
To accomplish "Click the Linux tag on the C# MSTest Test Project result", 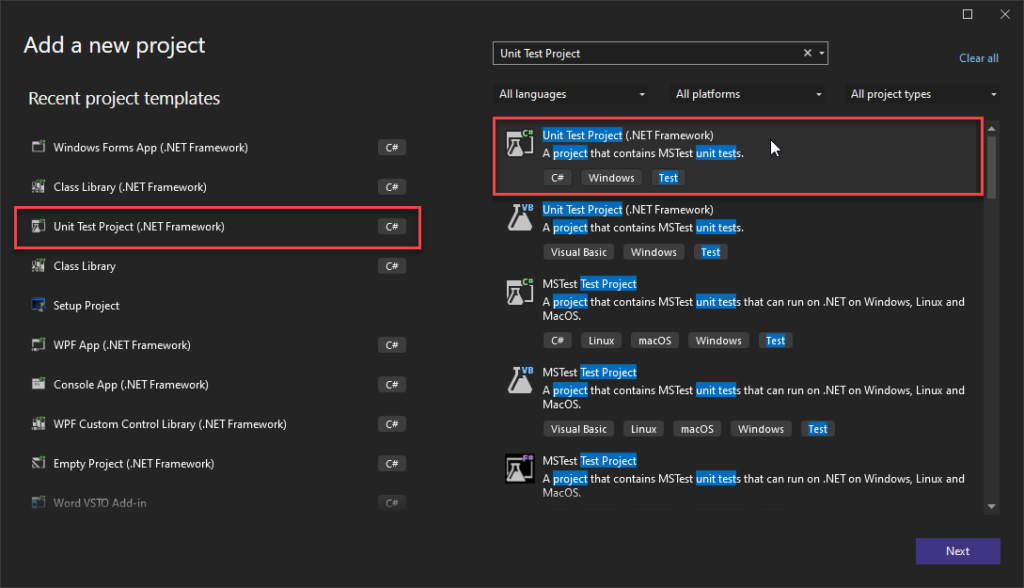I will tap(601, 340).
